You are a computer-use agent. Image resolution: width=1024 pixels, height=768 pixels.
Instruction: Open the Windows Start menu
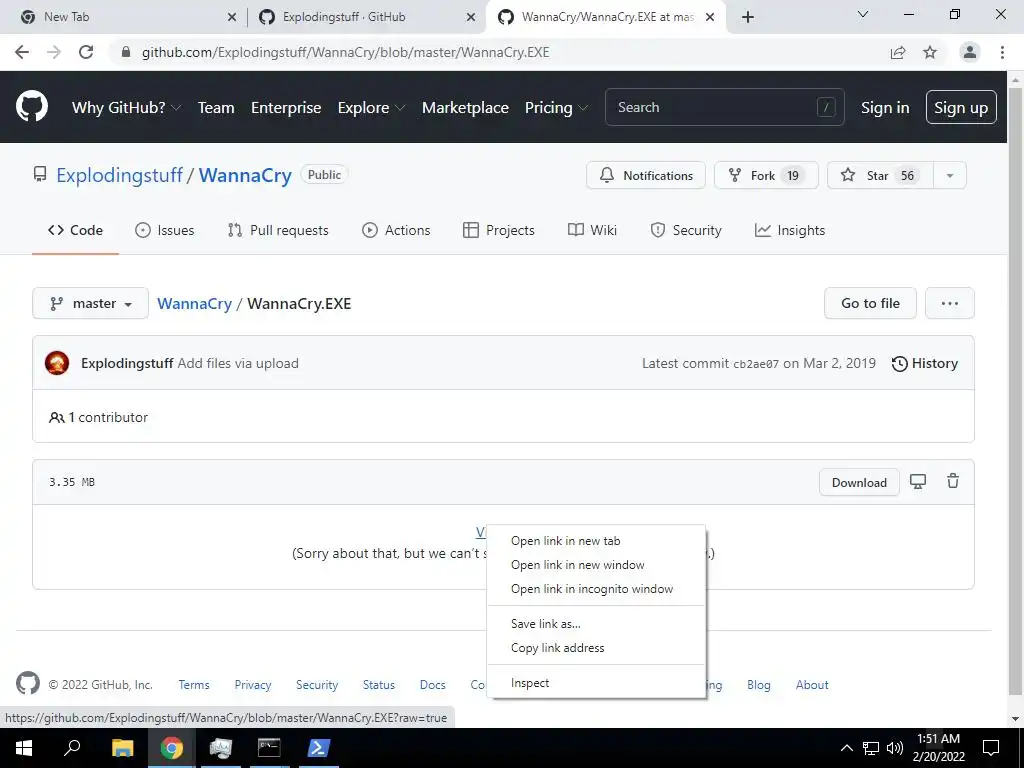click(24, 748)
